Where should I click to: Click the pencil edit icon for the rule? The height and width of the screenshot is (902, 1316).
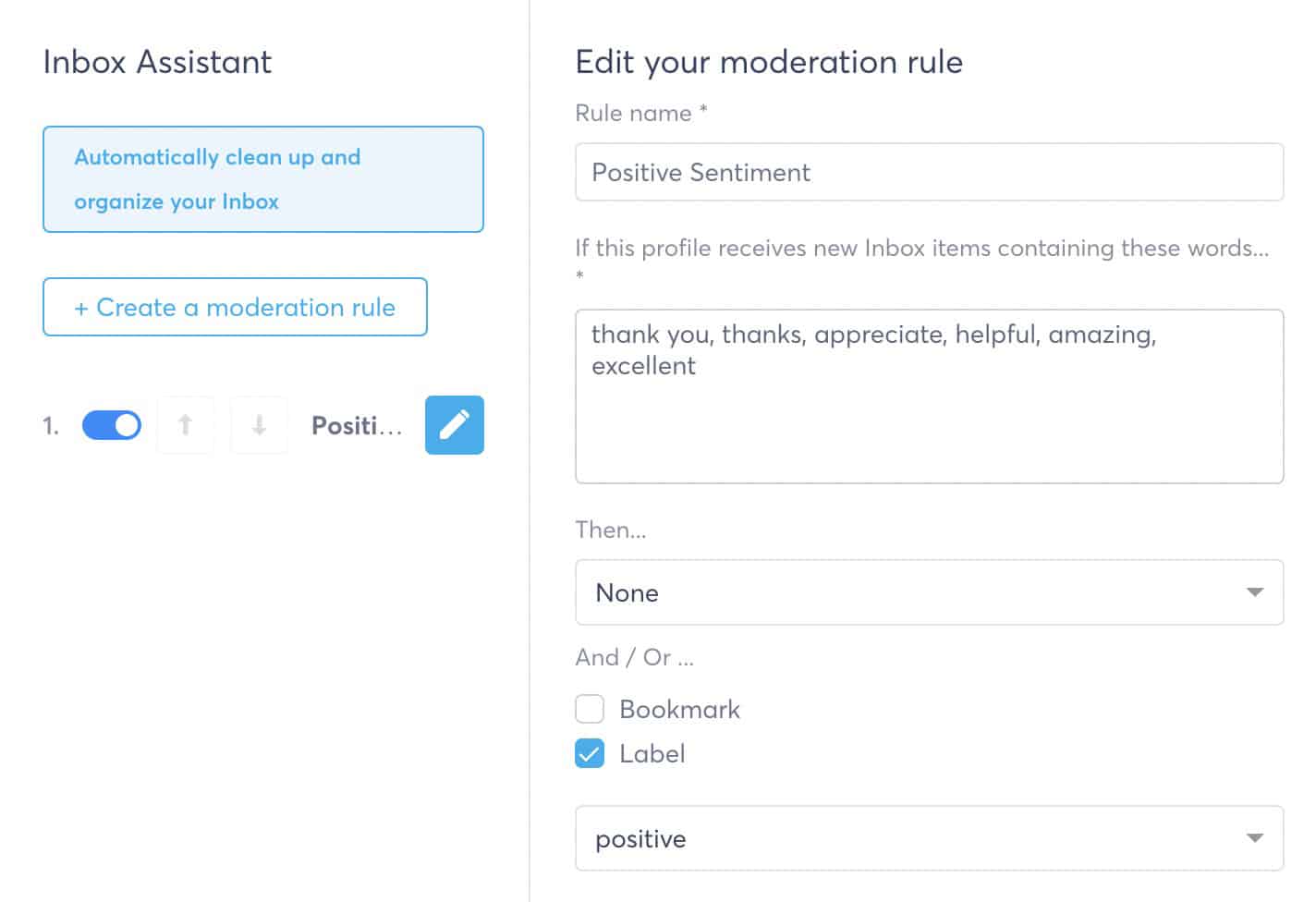(x=454, y=425)
